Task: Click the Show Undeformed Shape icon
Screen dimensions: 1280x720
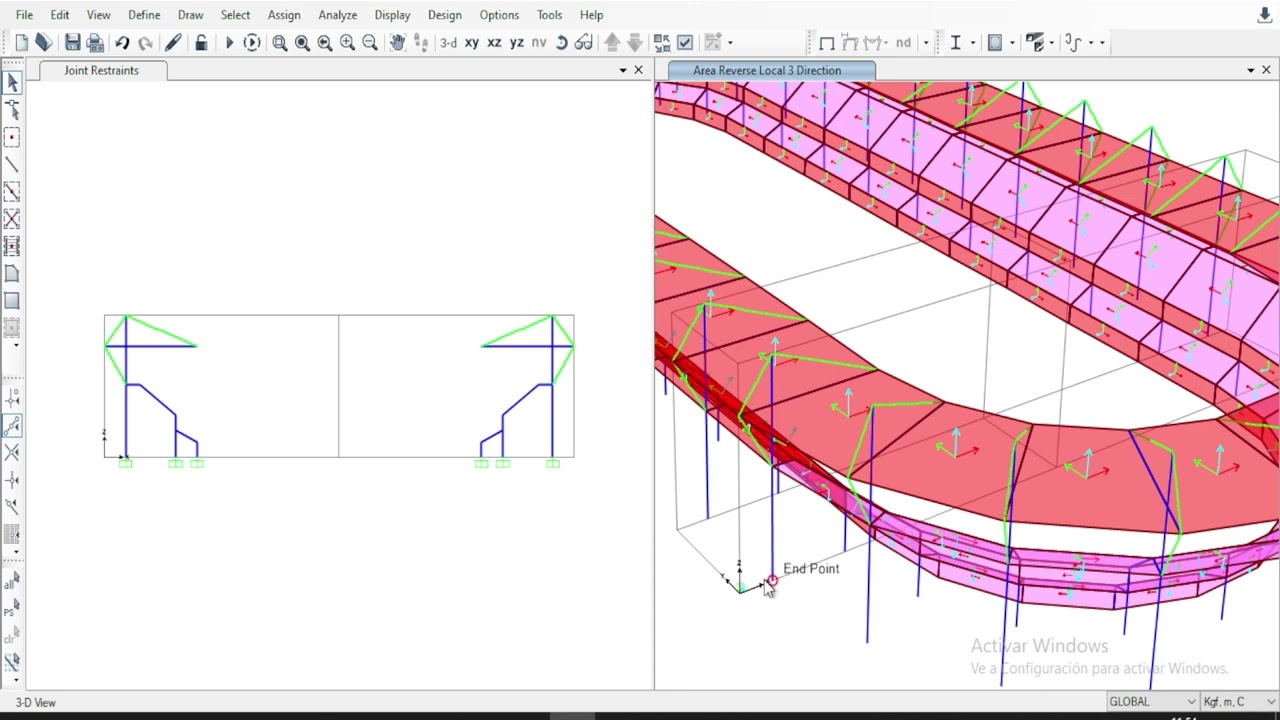Action: (827, 42)
